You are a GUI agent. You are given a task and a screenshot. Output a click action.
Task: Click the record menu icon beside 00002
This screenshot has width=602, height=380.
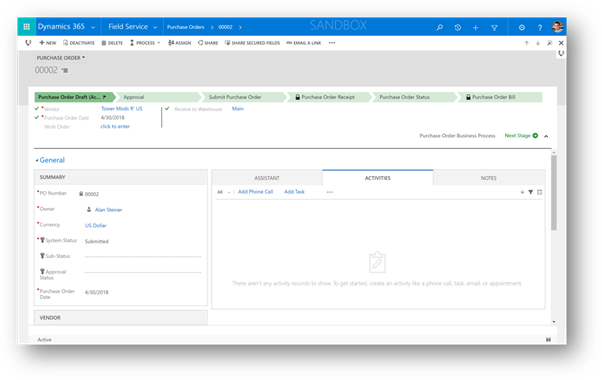coord(65,70)
